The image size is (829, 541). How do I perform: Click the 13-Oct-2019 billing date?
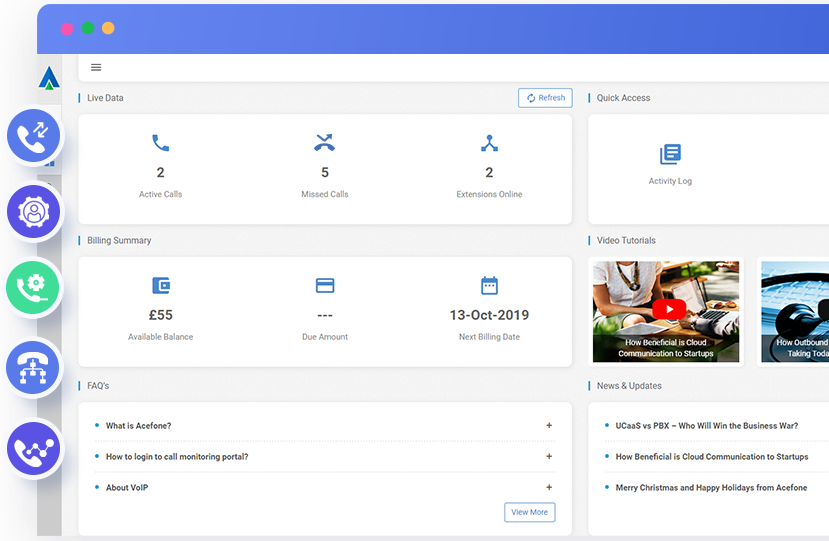[489, 315]
